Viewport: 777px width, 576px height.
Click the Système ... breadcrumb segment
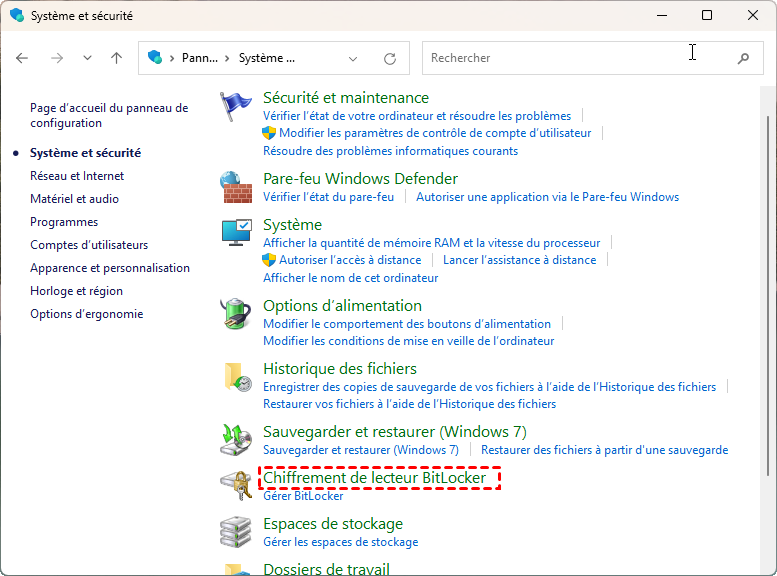(x=267, y=58)
